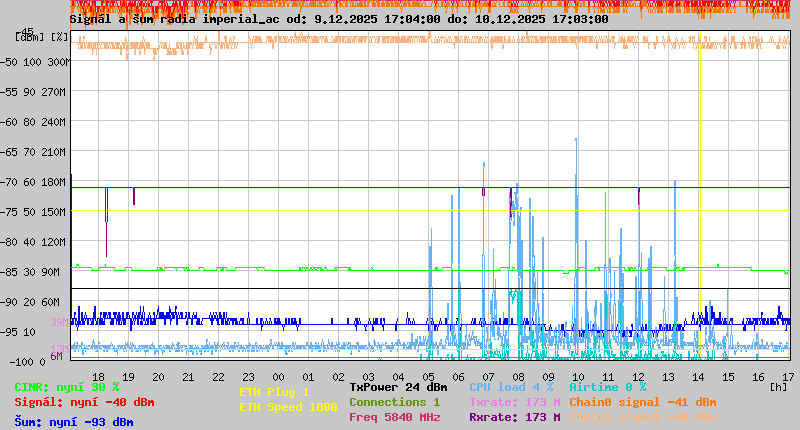
Task: Select the ETH Plug legend entry
Action: point(274,392)
